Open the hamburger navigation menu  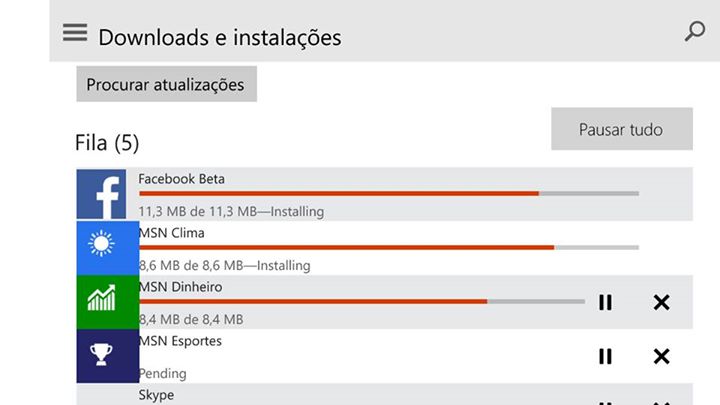75,33
